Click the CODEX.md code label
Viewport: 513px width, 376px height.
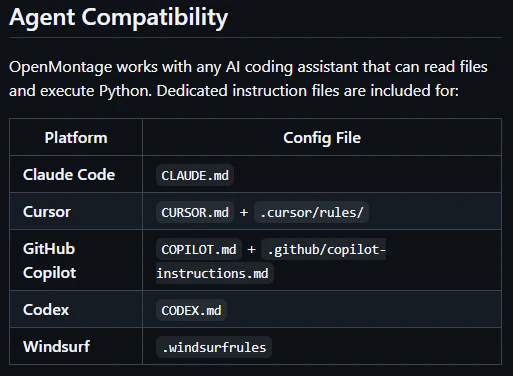click(191, 310)
